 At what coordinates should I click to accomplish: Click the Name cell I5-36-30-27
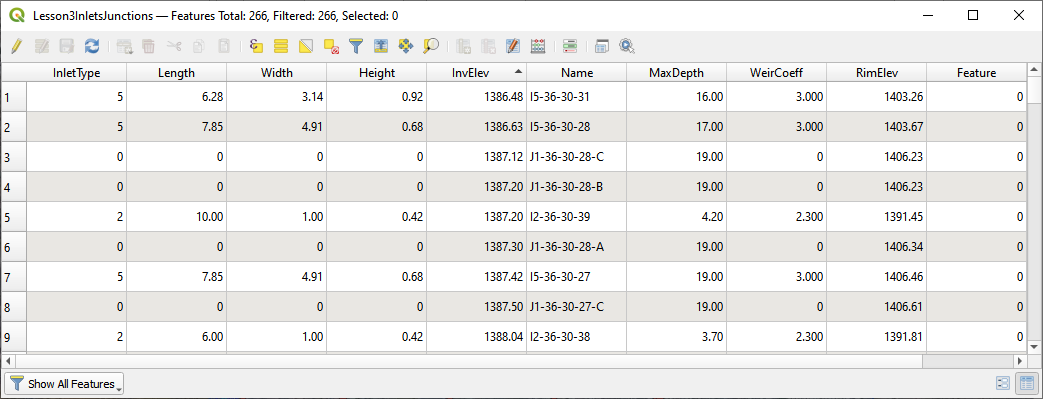tap(577, 277)
